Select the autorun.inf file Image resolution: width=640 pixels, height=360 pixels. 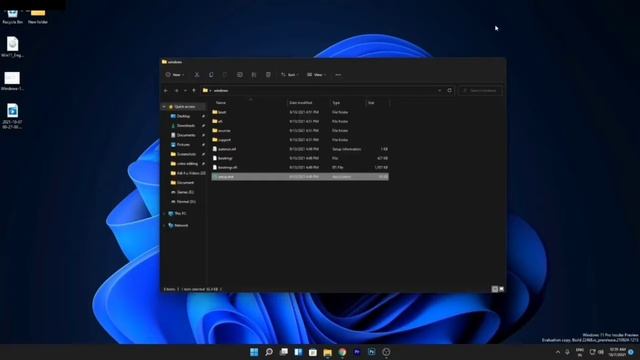click(x=300, y=149)
